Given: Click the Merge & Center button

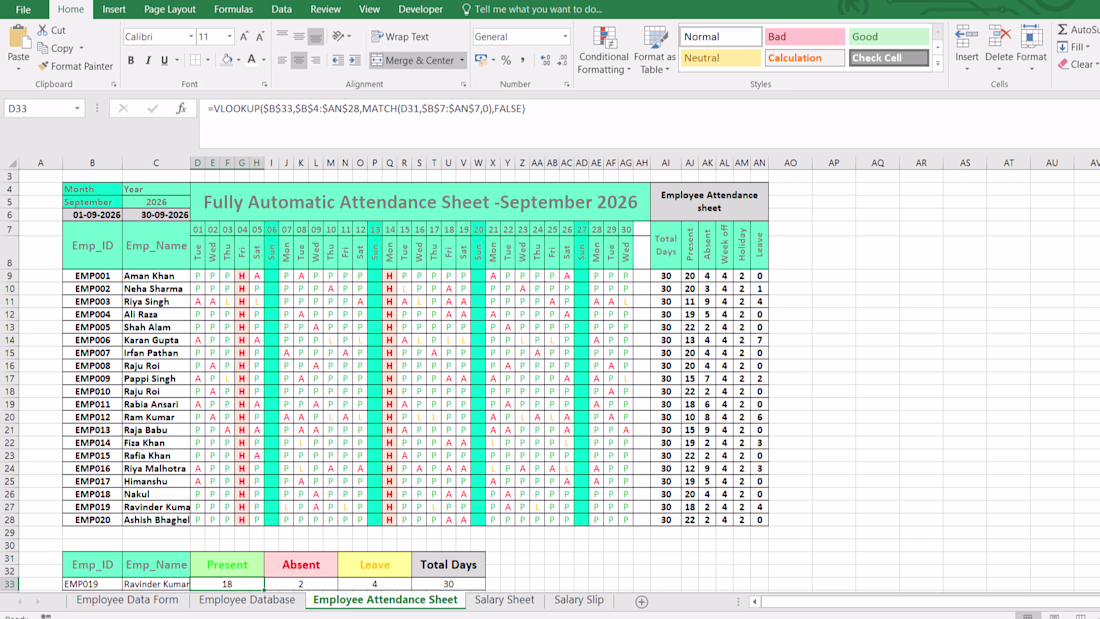Looking at the screenshot, I should [x=413, y=60].
